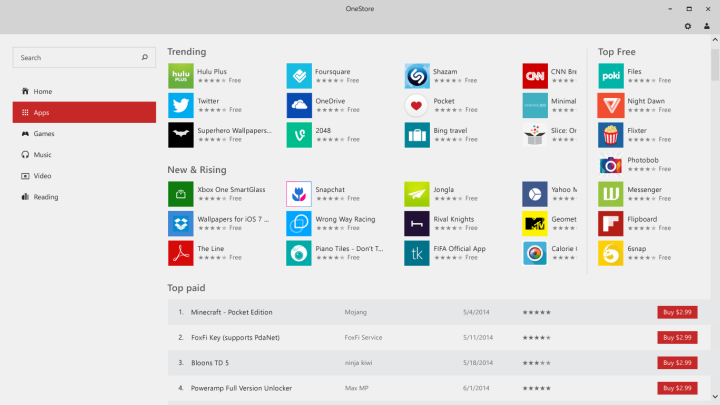This screenshot has width=720, height=405.
Task: Select Reading in the sidebar
Action: (x=45, y=197)
